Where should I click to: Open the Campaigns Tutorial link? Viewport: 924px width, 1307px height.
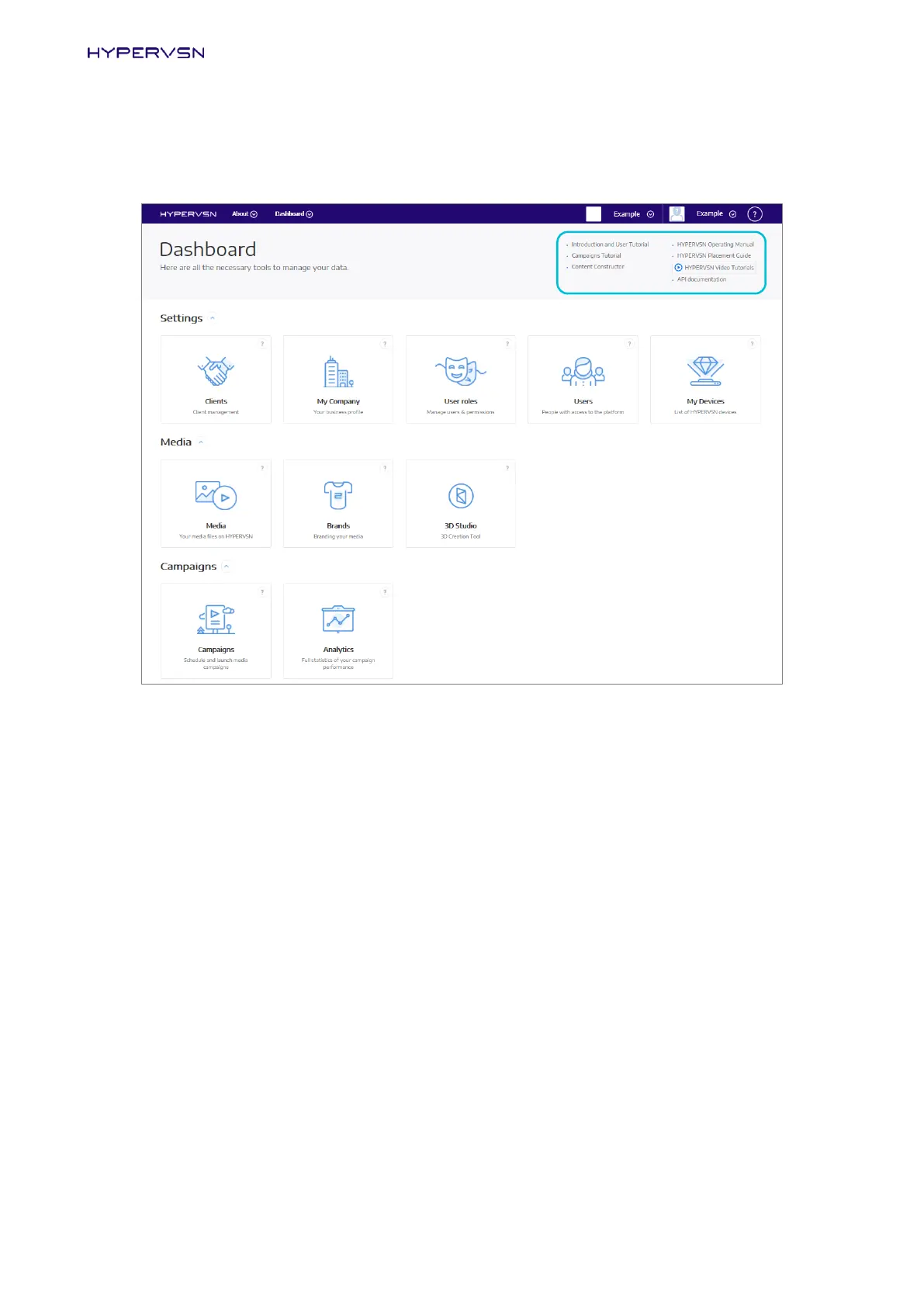pyautogui.click(x=596, y=255)
